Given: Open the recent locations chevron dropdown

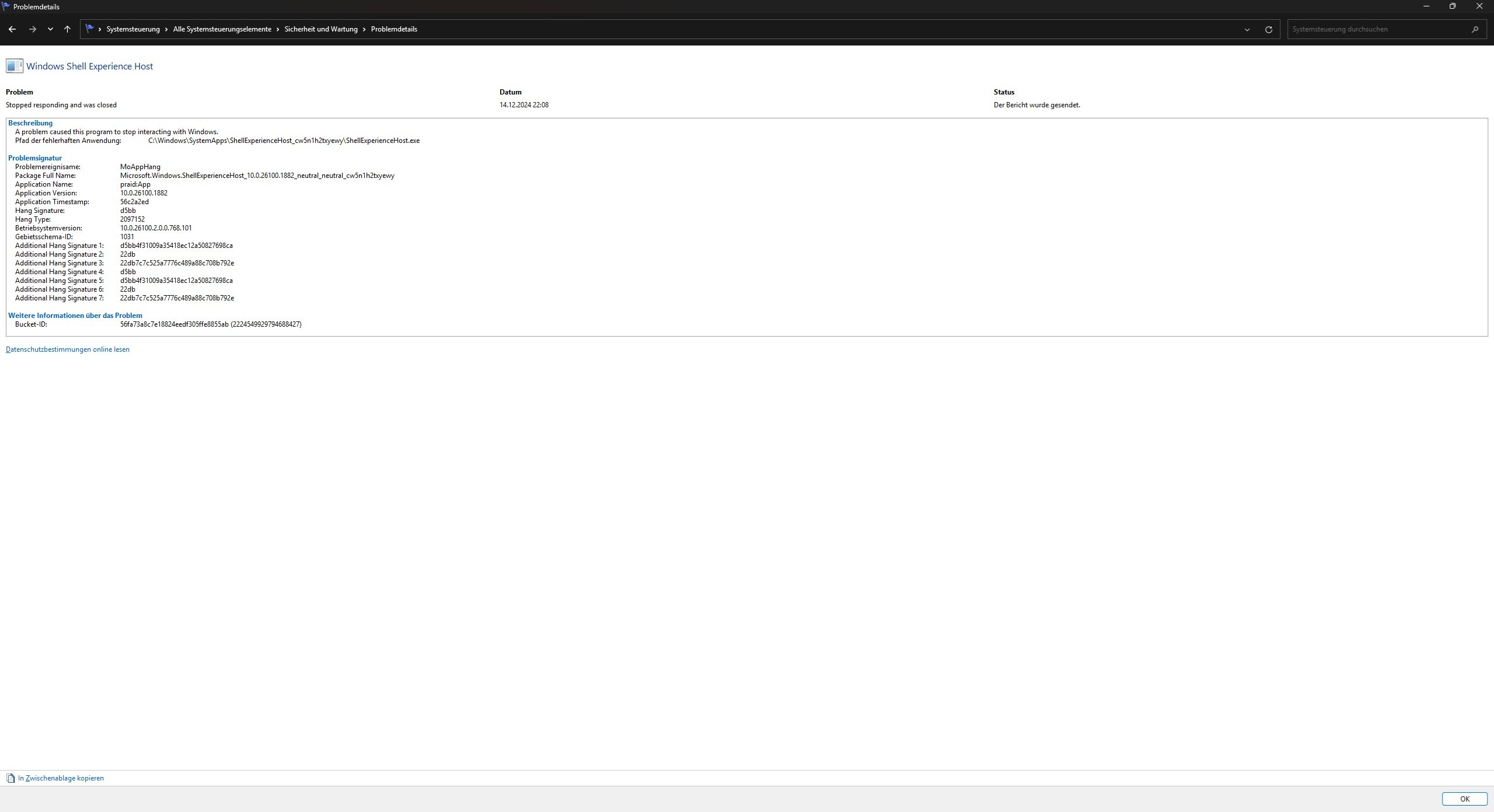Looking at the screenshot, I should (x=50, y=29).
